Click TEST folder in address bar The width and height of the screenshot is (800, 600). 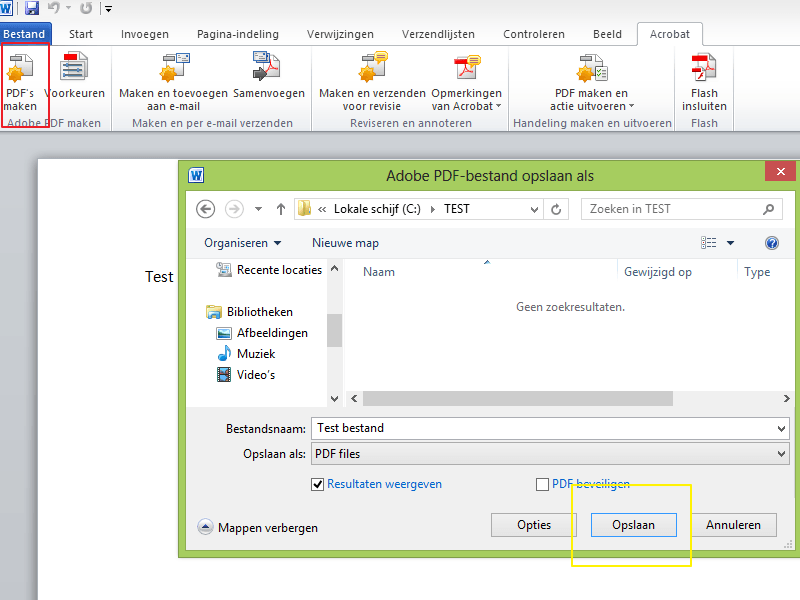click(457, 209)
